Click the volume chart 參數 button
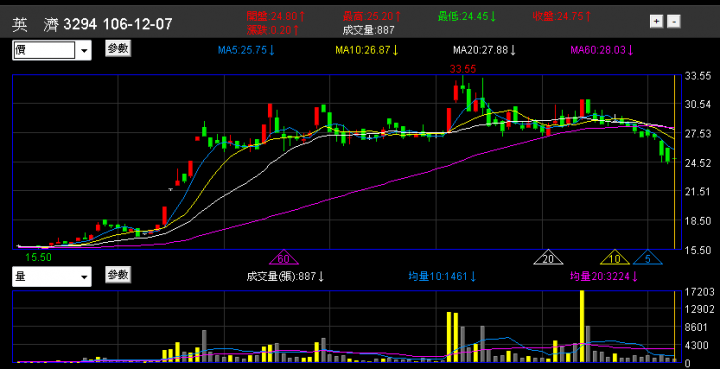This screenshot has height=369, width=720. click(x=118, y=275)
